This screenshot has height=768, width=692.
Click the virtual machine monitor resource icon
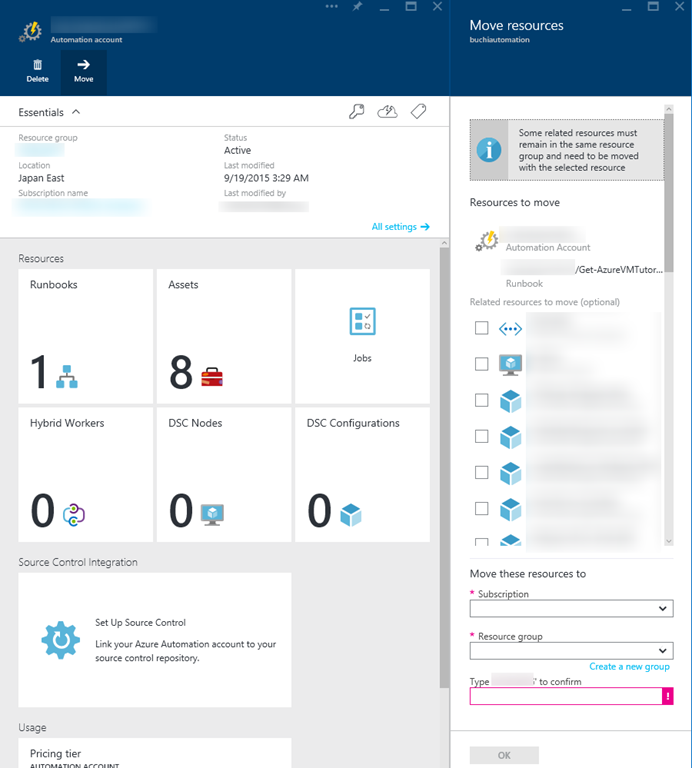(x=510, y=365)
